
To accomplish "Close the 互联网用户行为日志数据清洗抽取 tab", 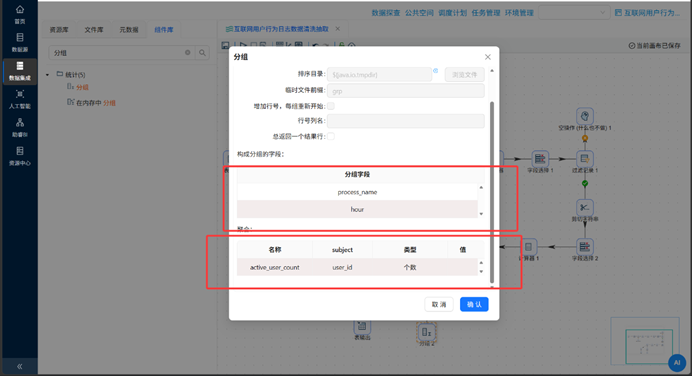I will pyautogui.click(x=338, y=29).
